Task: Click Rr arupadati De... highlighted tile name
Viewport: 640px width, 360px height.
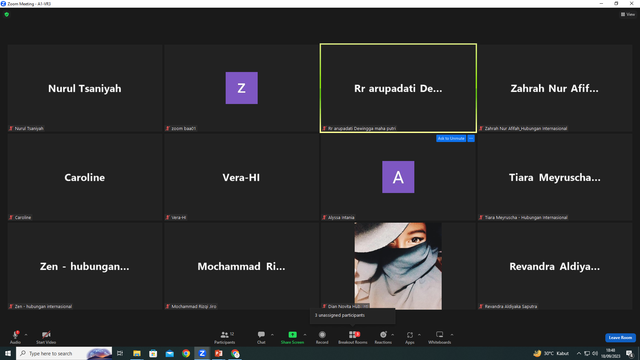Action: tap(398, 89)
